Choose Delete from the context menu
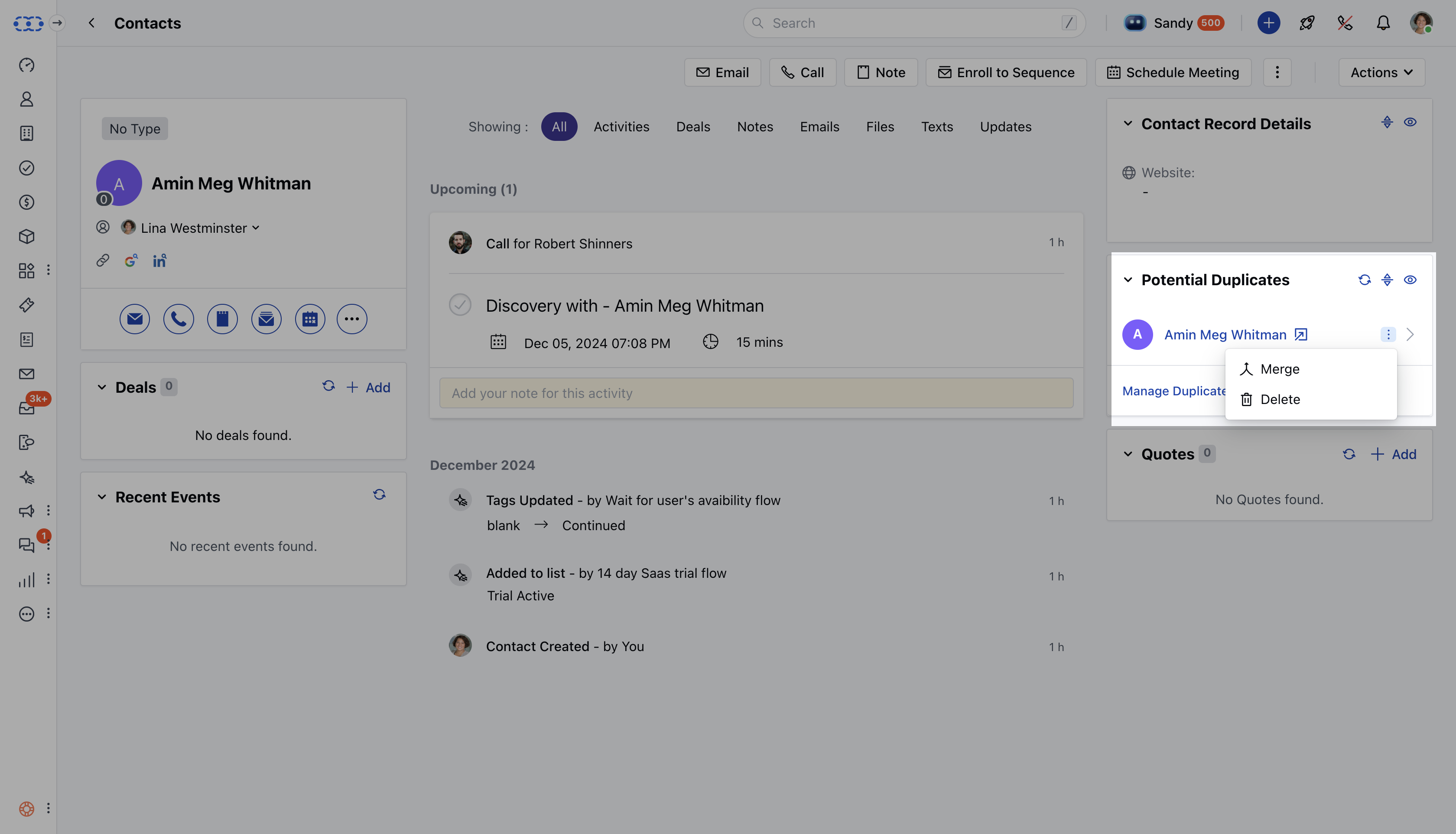The height and width of the screenshot is (834, 1456). pos(1279,400)
